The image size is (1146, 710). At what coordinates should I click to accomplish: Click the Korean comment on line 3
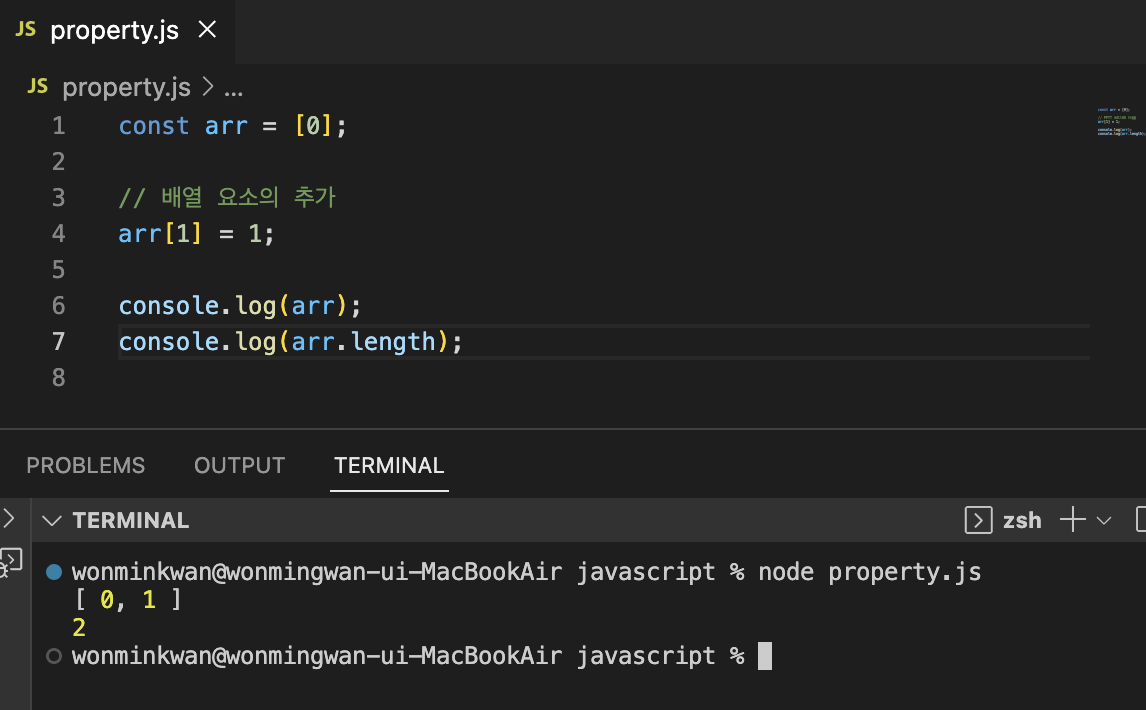[x=227, y=197]
